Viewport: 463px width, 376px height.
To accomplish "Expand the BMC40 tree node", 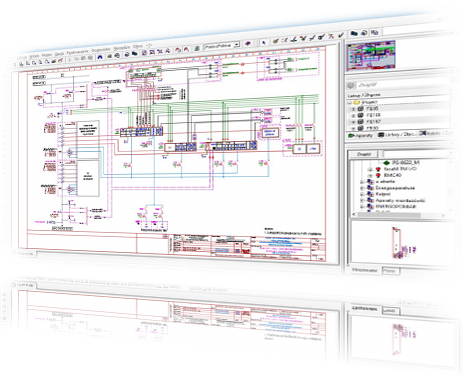I will coord(370,175).
